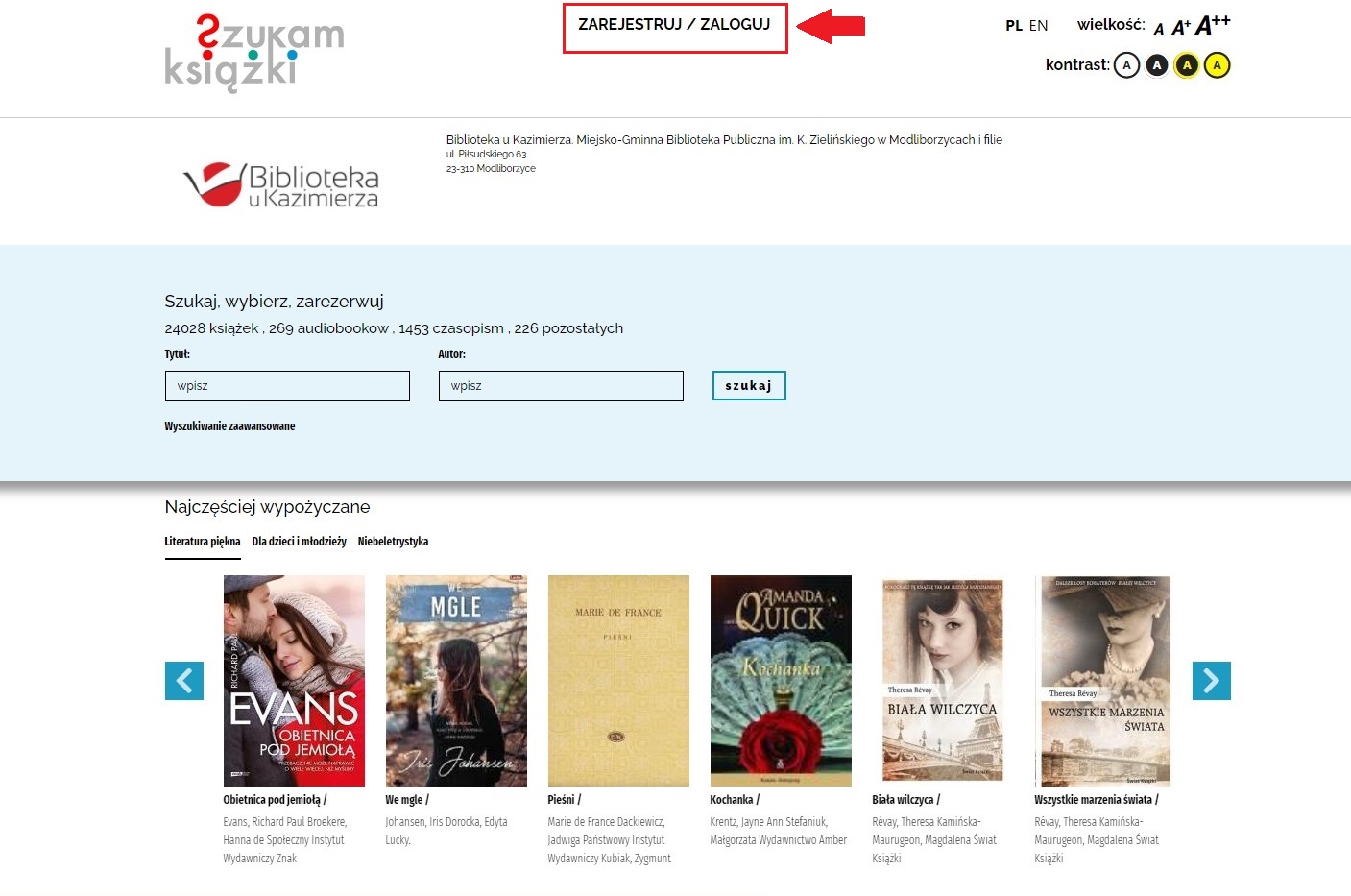Click postal text 23-310 Modliborzyce
Image resolution: width=1351 pixels, height=896 pixels.
(x=491, y=168)
